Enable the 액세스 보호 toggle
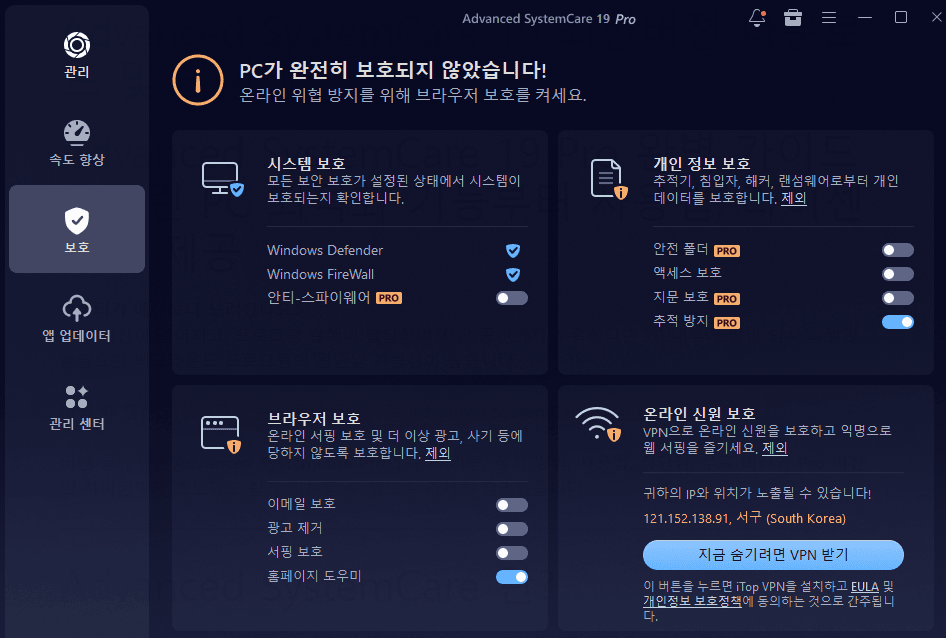 (x=898, y=274)
